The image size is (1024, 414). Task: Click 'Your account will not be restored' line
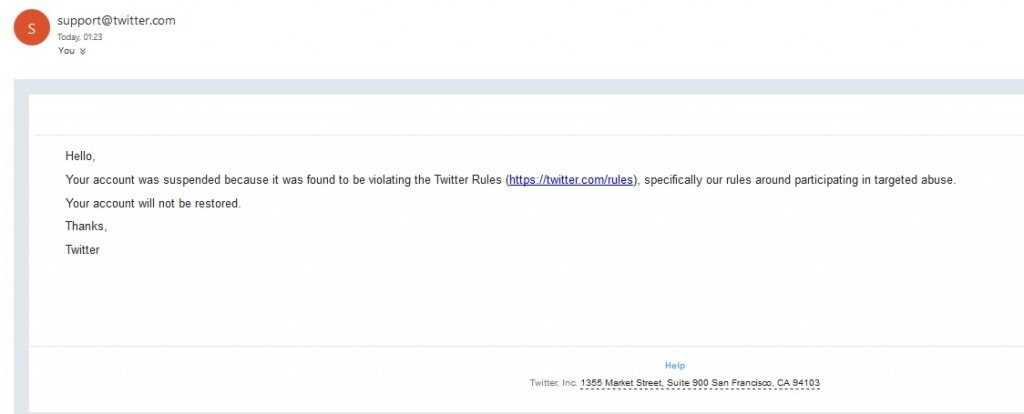[x=153, y=203]
